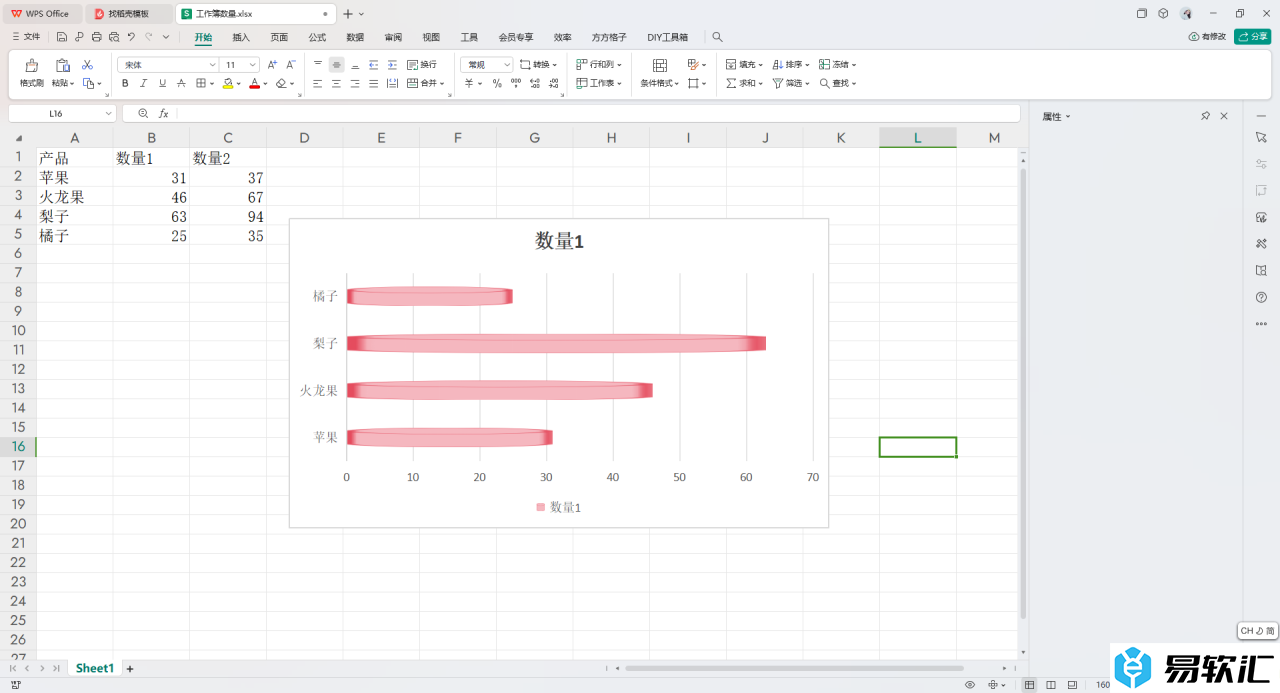This screenshot has height=693, width=1280.
Task: Toggle Italic formatting
Action: click(x=144, y=84)
